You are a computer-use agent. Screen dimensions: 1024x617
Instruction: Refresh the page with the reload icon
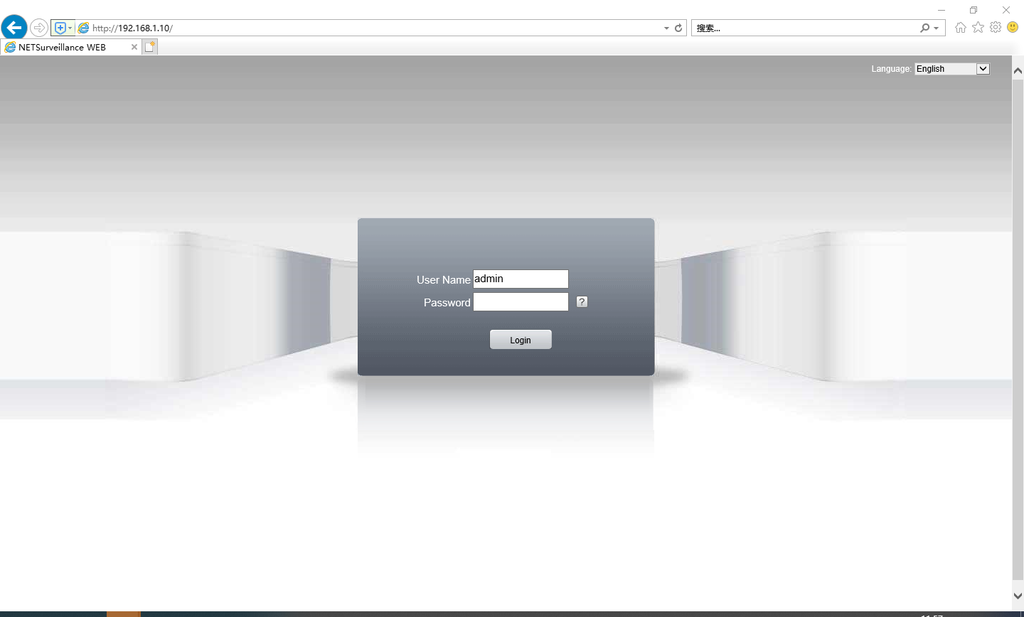point(679,28)
